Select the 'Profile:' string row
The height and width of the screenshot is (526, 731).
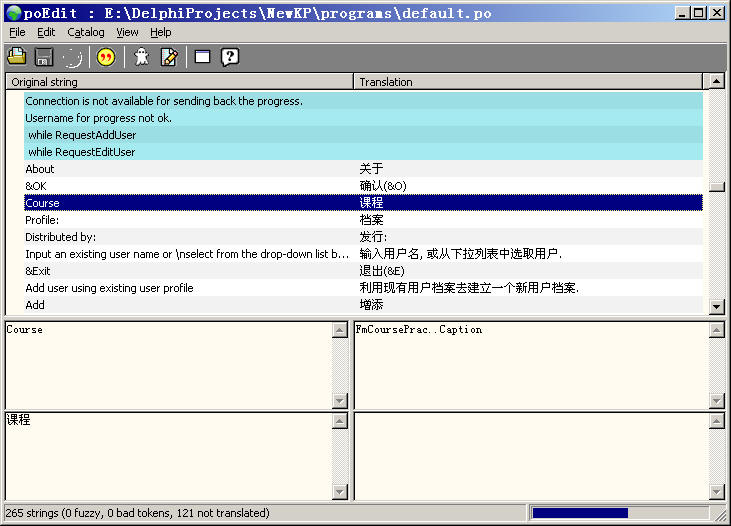tap(363, 220)
